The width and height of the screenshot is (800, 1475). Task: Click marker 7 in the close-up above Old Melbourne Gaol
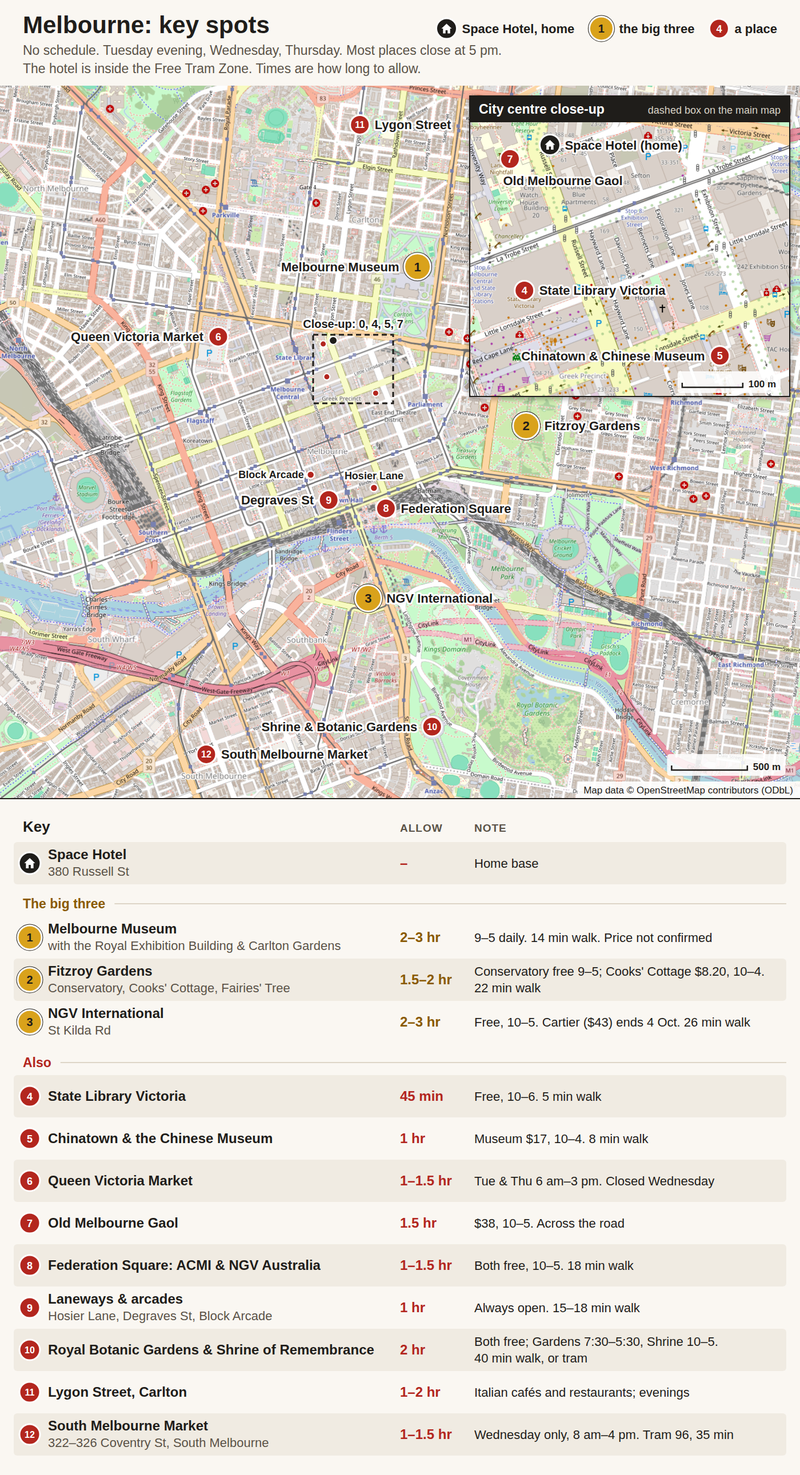[509, 159]
